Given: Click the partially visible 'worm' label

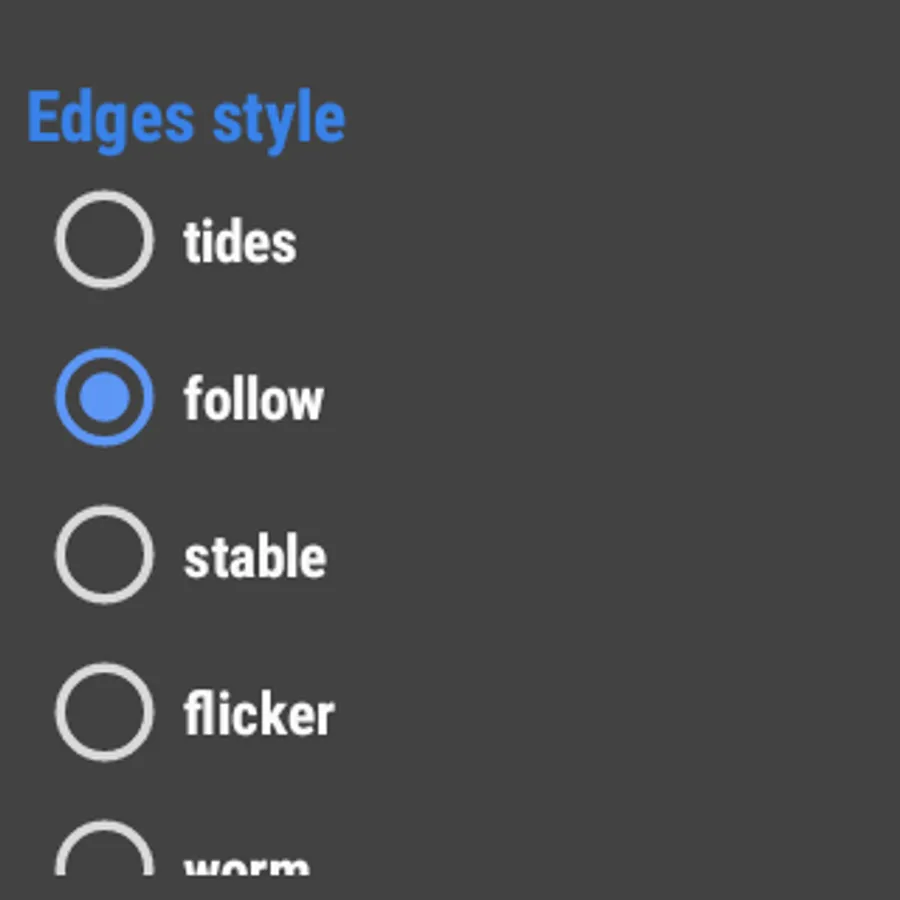Looking at the screenshot, I should 247,866.
